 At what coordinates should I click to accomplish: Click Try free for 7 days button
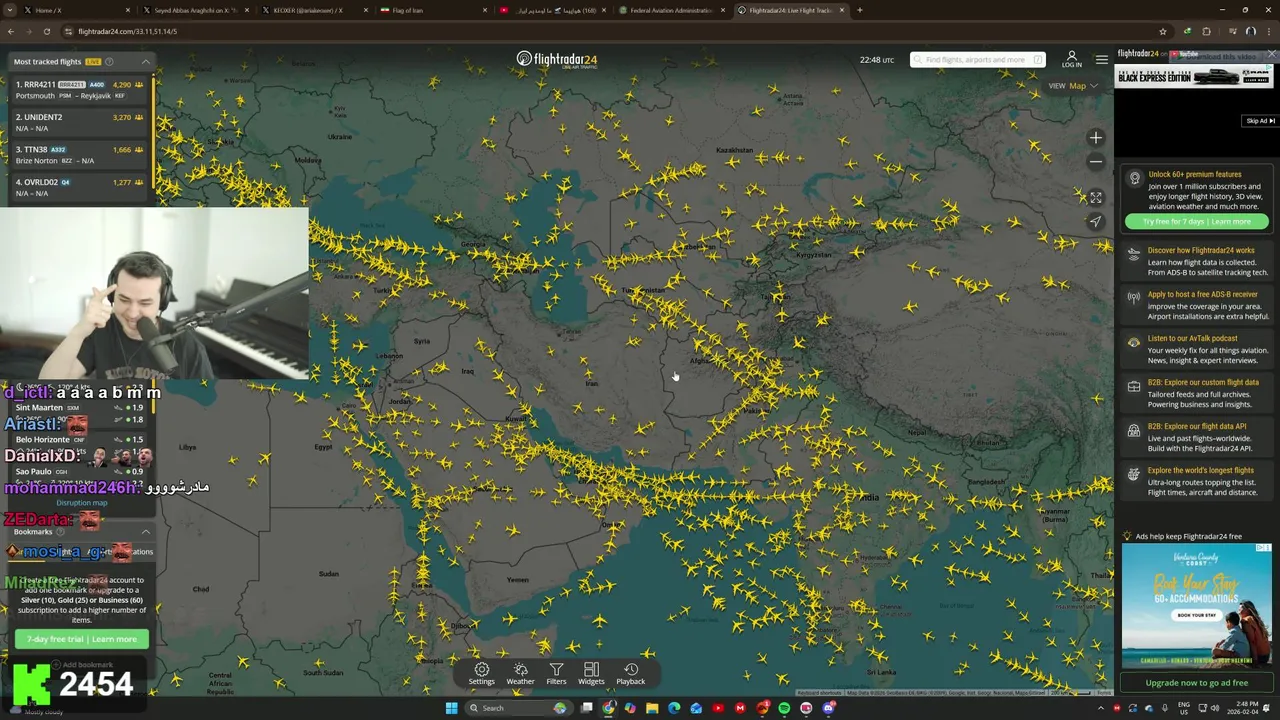[x=1196, y=222]
